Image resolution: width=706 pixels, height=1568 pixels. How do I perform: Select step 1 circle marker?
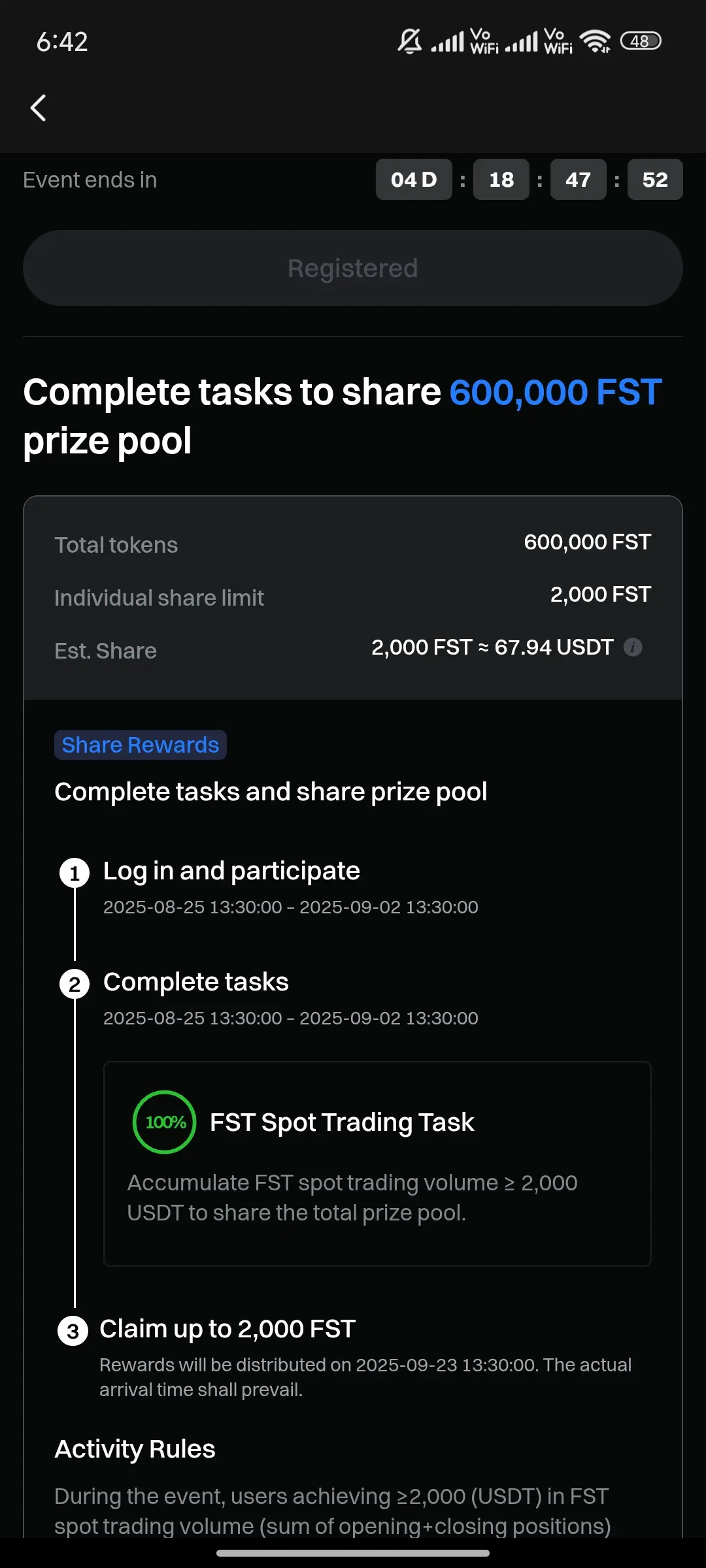pos(75,873)
